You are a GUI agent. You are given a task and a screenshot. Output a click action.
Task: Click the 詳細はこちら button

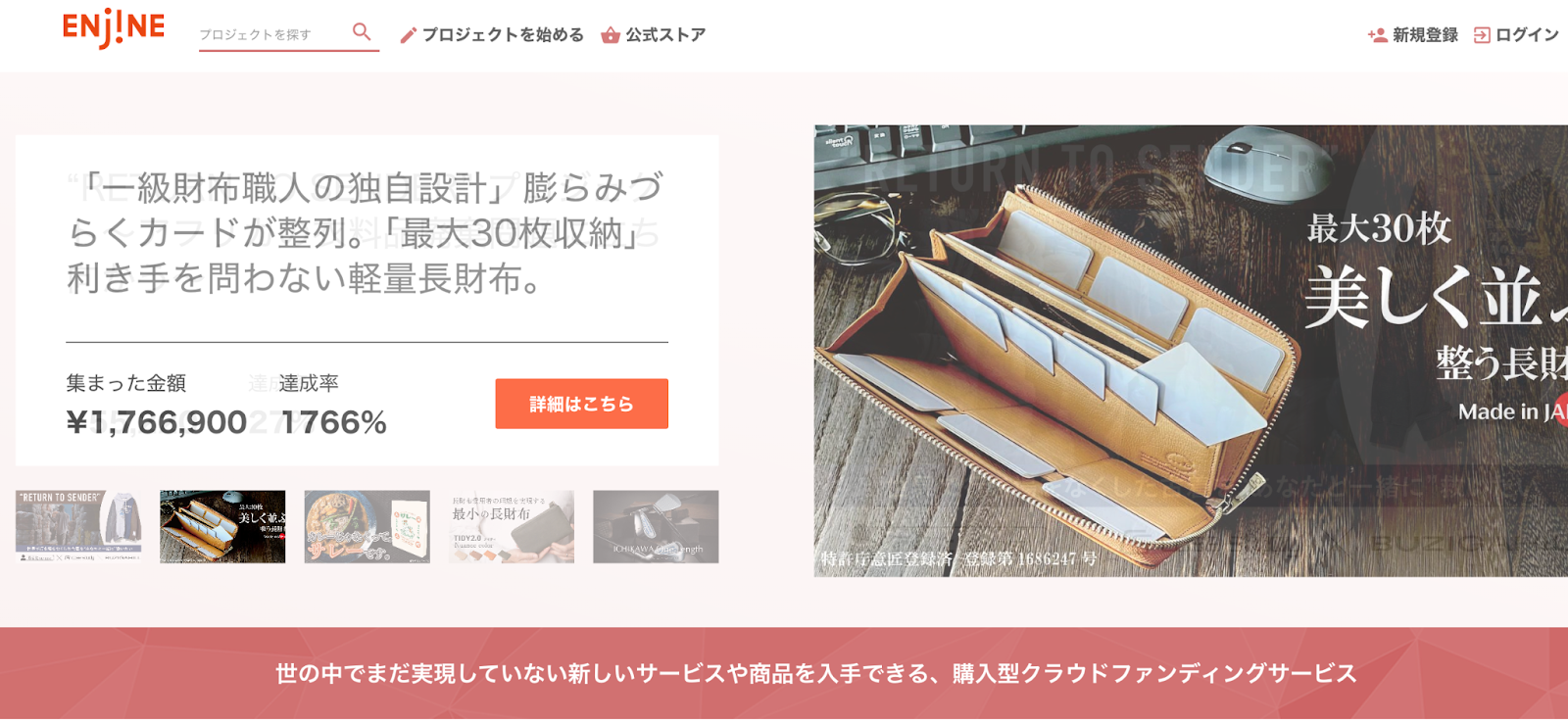click(581, 404)
